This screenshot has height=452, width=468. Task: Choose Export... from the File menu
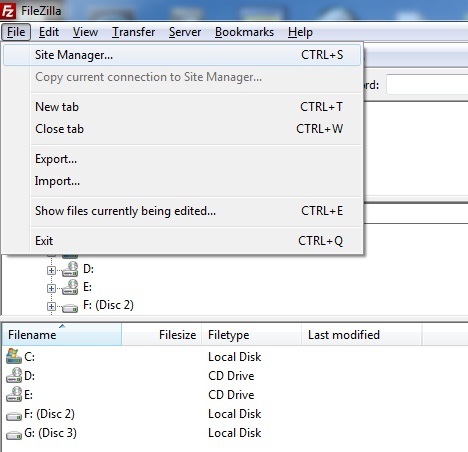182,159
